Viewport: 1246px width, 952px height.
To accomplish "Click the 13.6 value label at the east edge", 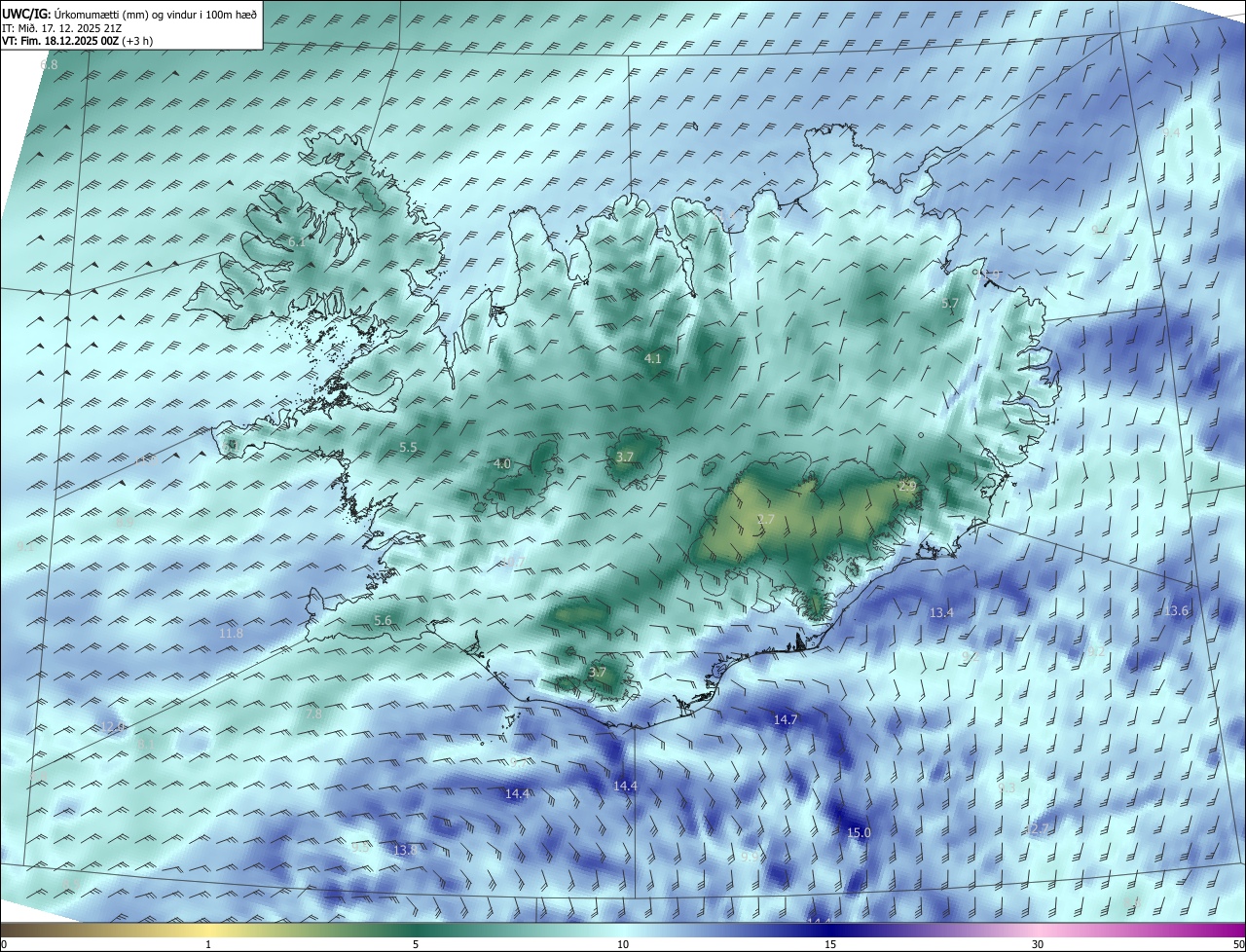I will (x=1177, y=610).
